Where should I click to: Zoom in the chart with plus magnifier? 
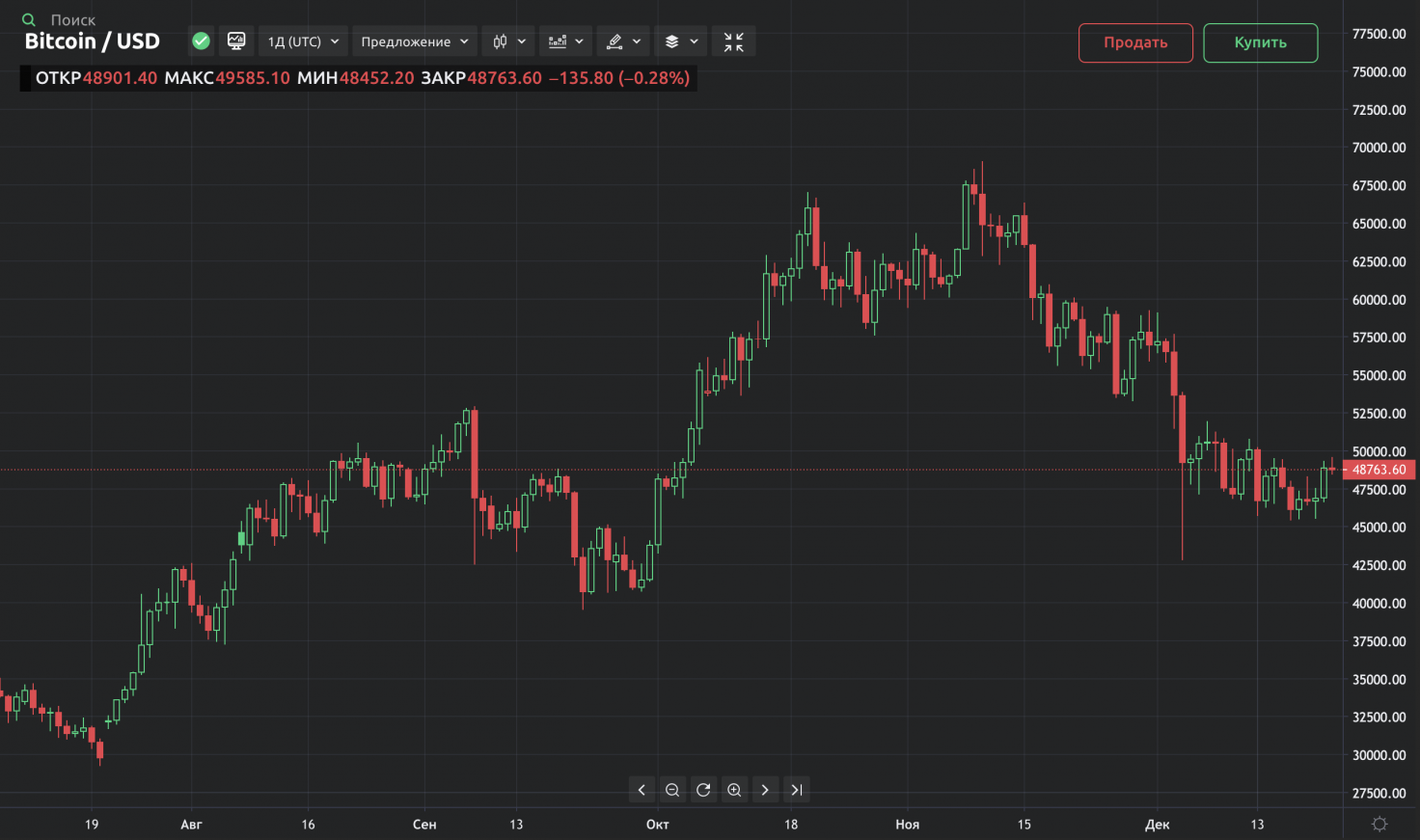(734, 790)
